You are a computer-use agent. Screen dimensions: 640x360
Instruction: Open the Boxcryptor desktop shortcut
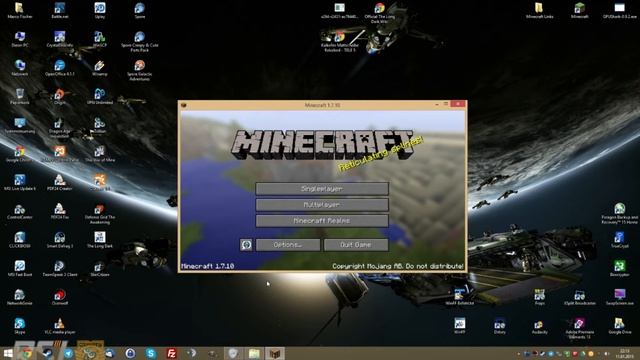click(620, 269)
